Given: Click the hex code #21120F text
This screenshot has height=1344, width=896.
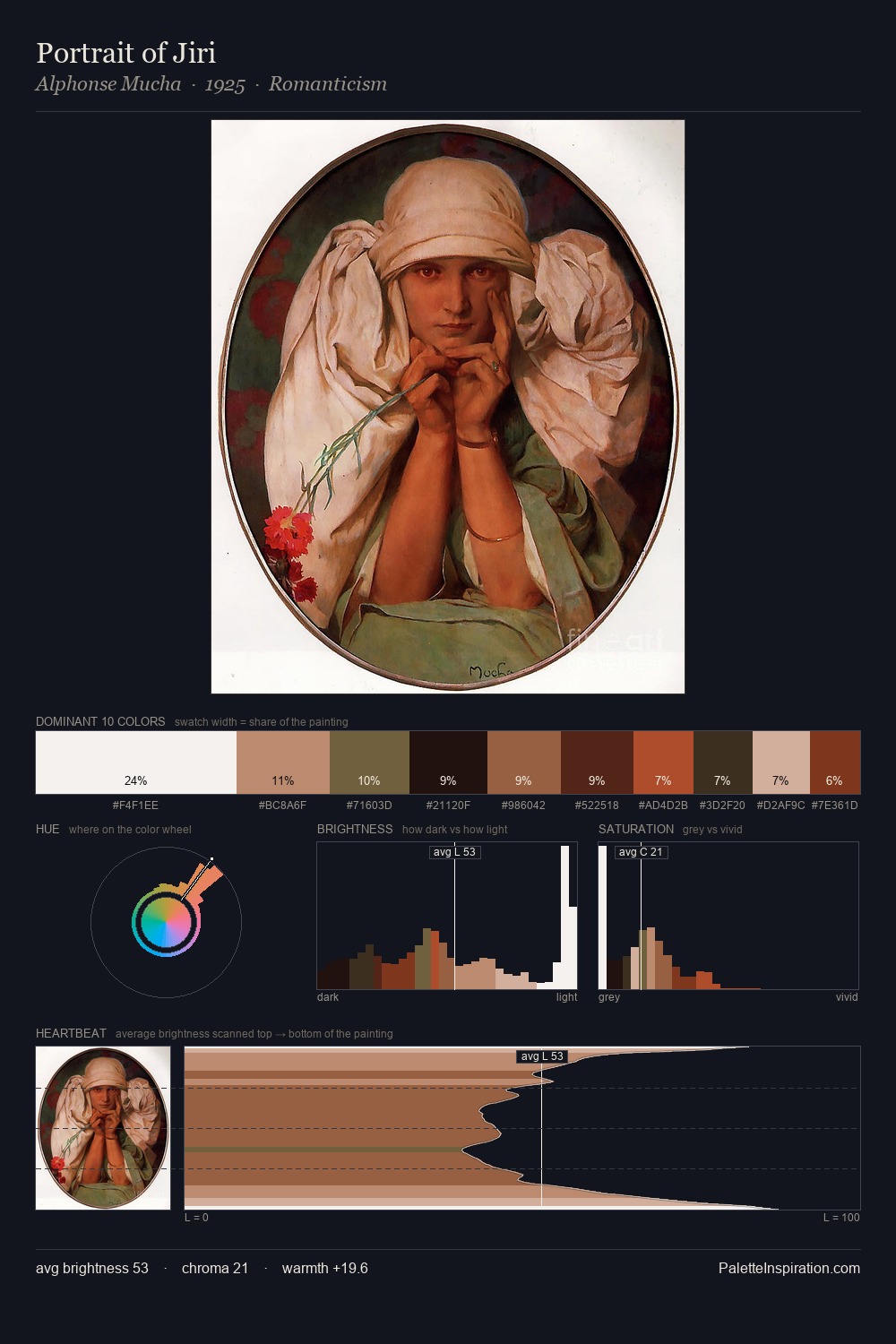Looking at the screenshot, I should (448, 806).
